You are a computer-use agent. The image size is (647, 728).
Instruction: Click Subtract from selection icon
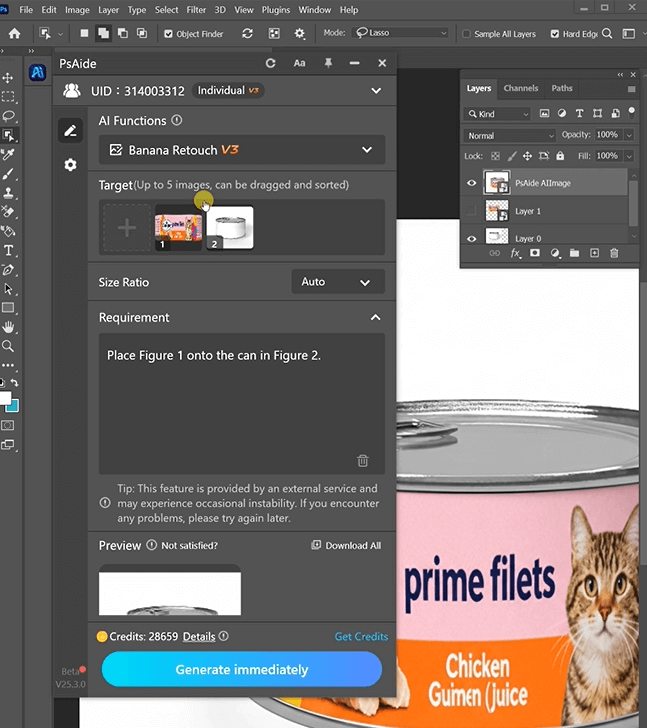[x=123, y=33]
